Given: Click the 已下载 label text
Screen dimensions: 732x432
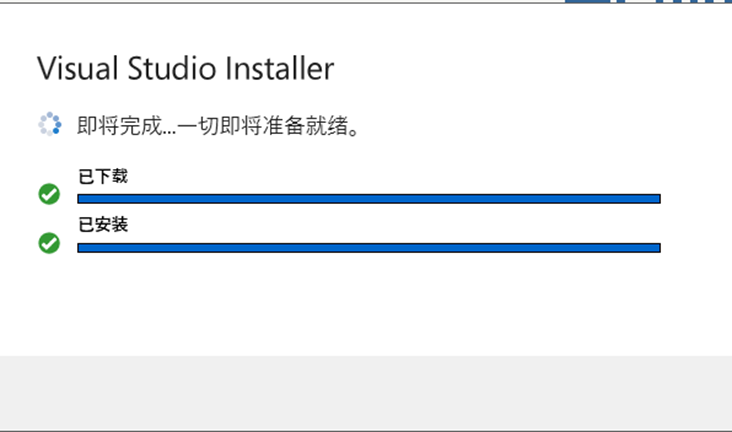Looking at the screenshot, I should pos(103,177).
